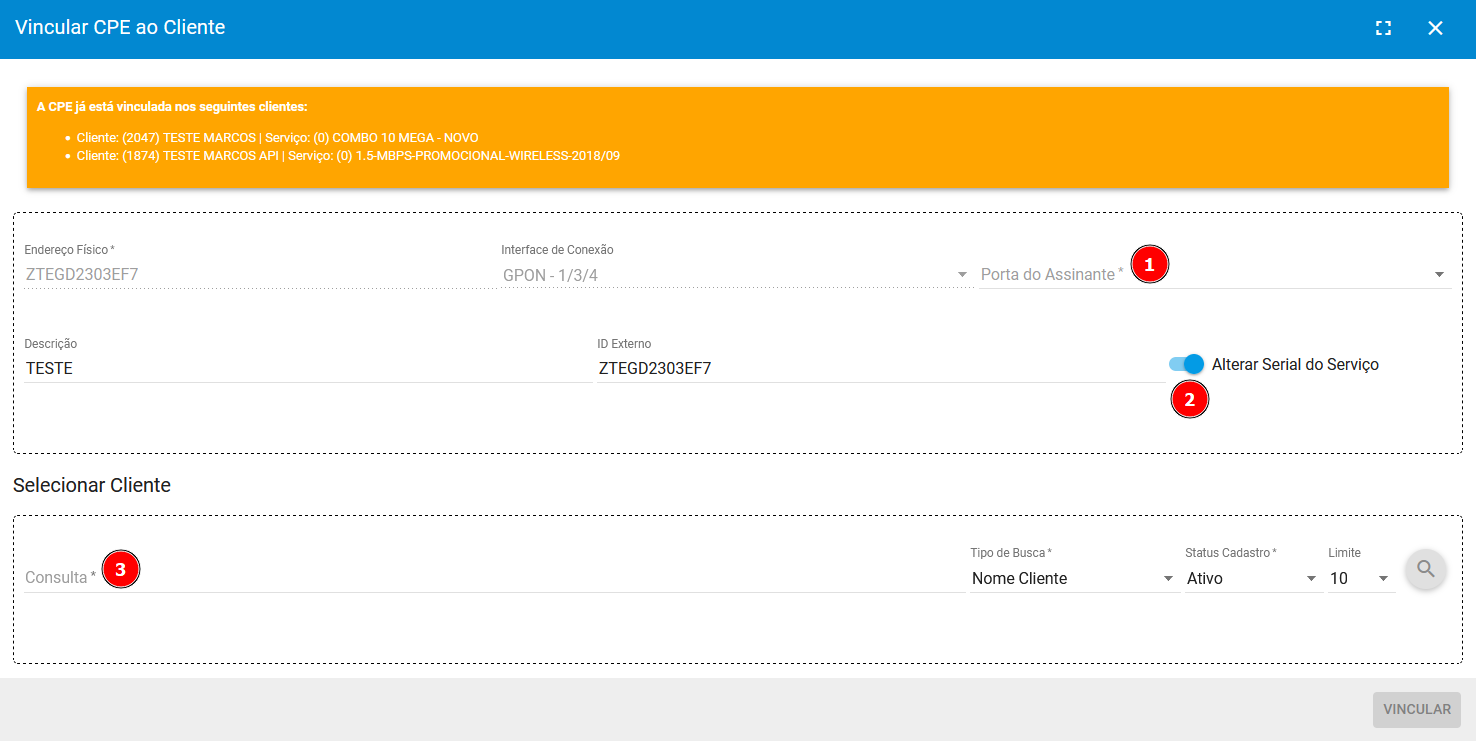Close the Vincular CPE ao Cliente dialog
Viewport: 1476px width, 741px height.
(1435, 28)
